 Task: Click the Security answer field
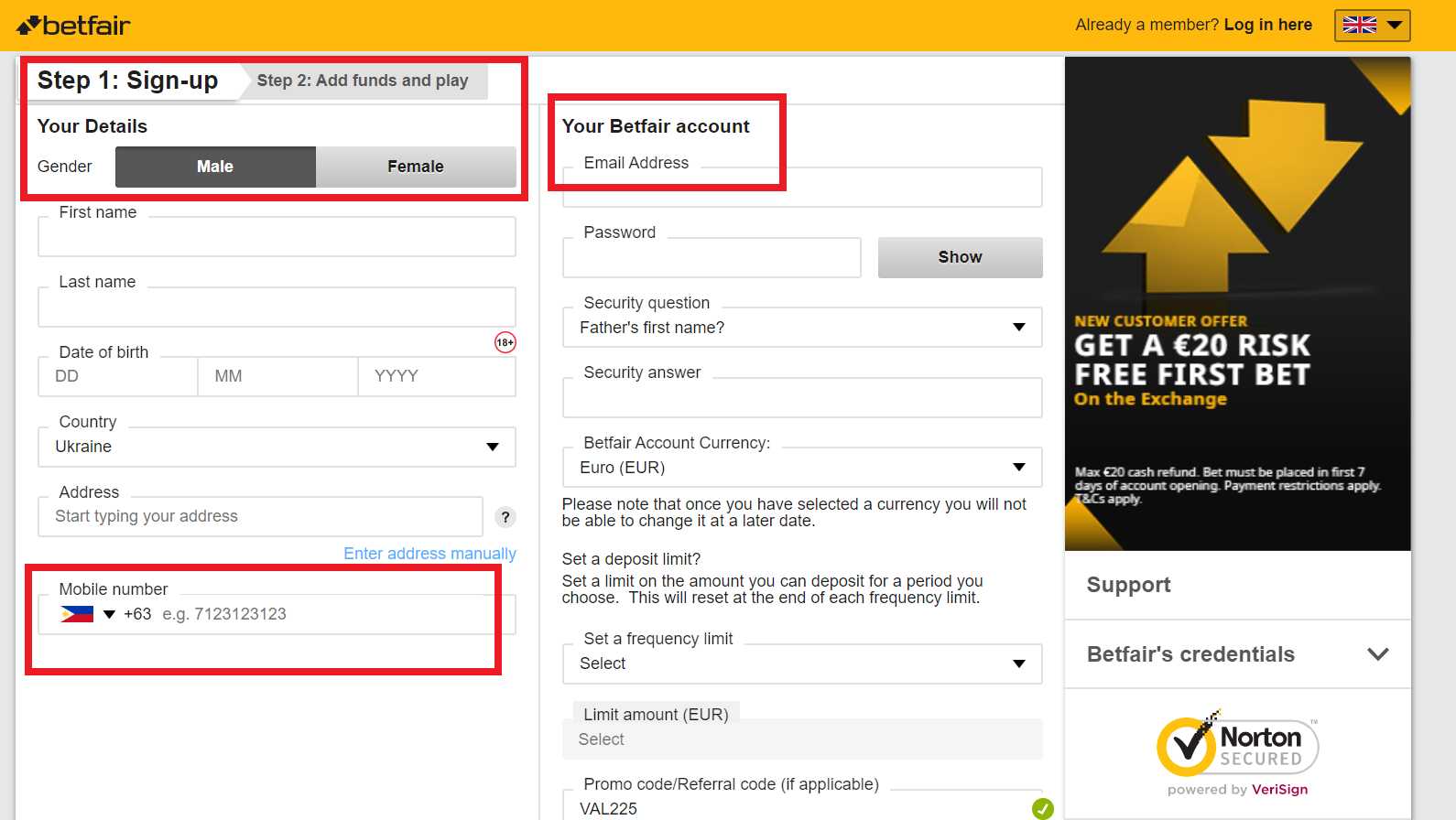(x=802, y=397)
